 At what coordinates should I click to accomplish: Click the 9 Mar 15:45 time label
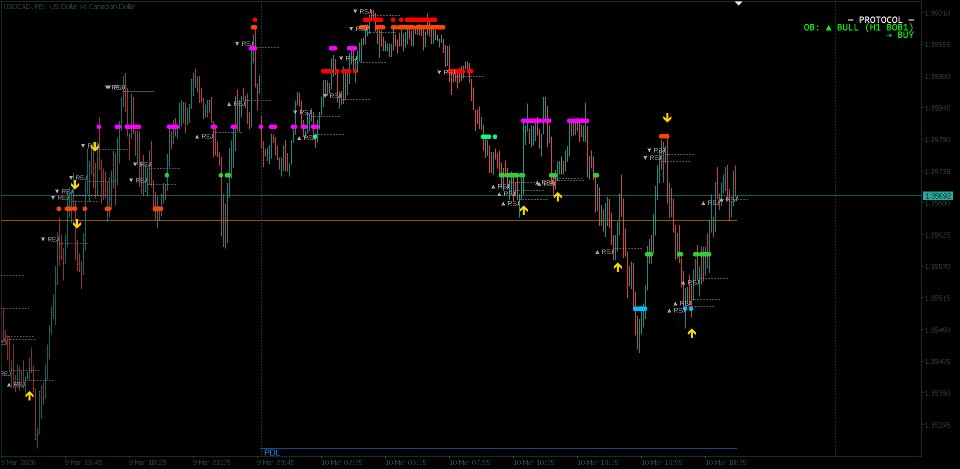click(x=84, y=462)
